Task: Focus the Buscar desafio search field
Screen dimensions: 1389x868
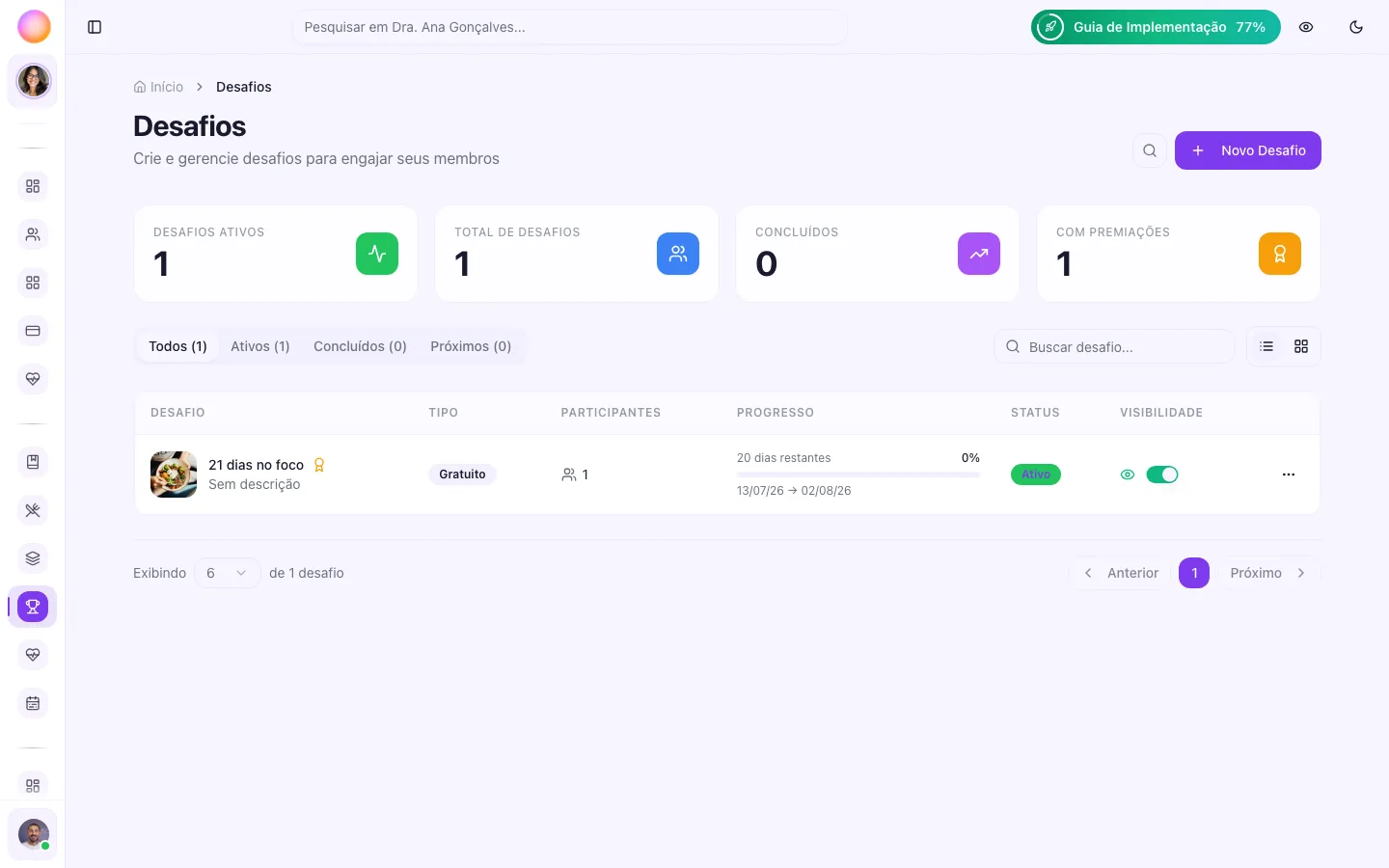Action: 1114,346
